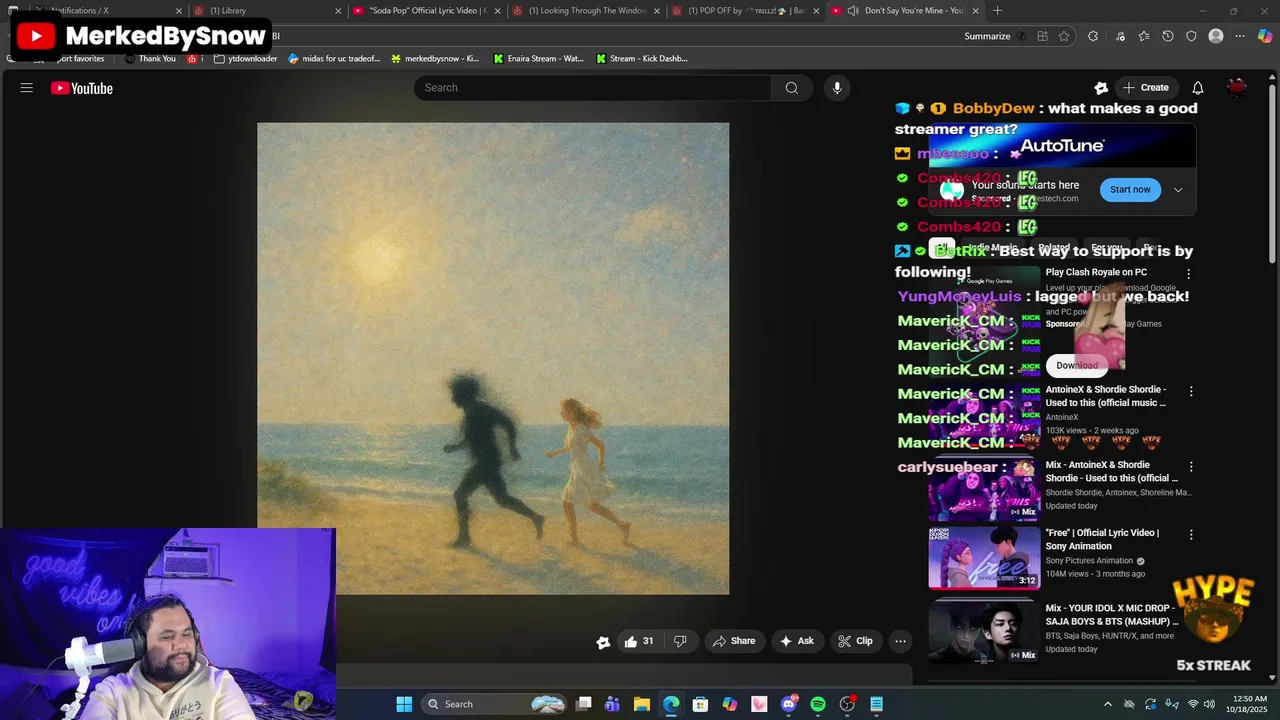Open the midas for uc tradeof bookmark
The width and height of the screenshot is (1280, 720).
tap(334, 58)
